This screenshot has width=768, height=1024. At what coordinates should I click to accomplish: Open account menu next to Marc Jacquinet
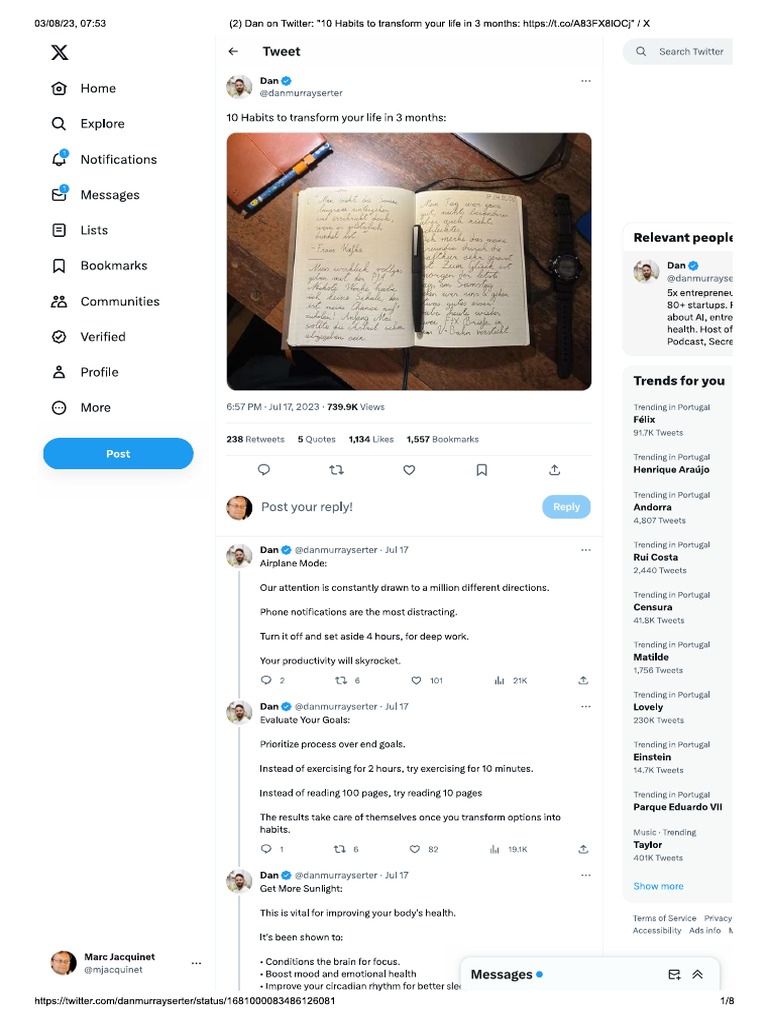click(x=196, y=963)
